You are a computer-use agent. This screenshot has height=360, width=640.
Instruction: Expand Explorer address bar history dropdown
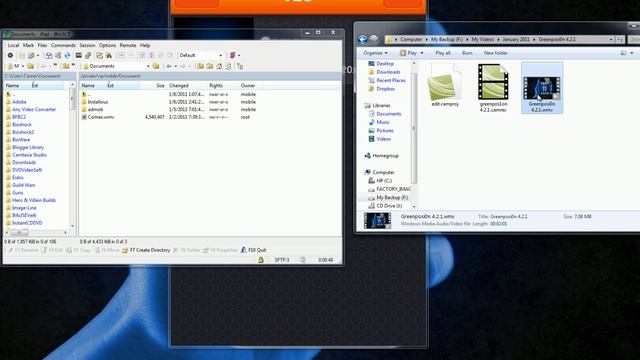click(x=611, y=40)
